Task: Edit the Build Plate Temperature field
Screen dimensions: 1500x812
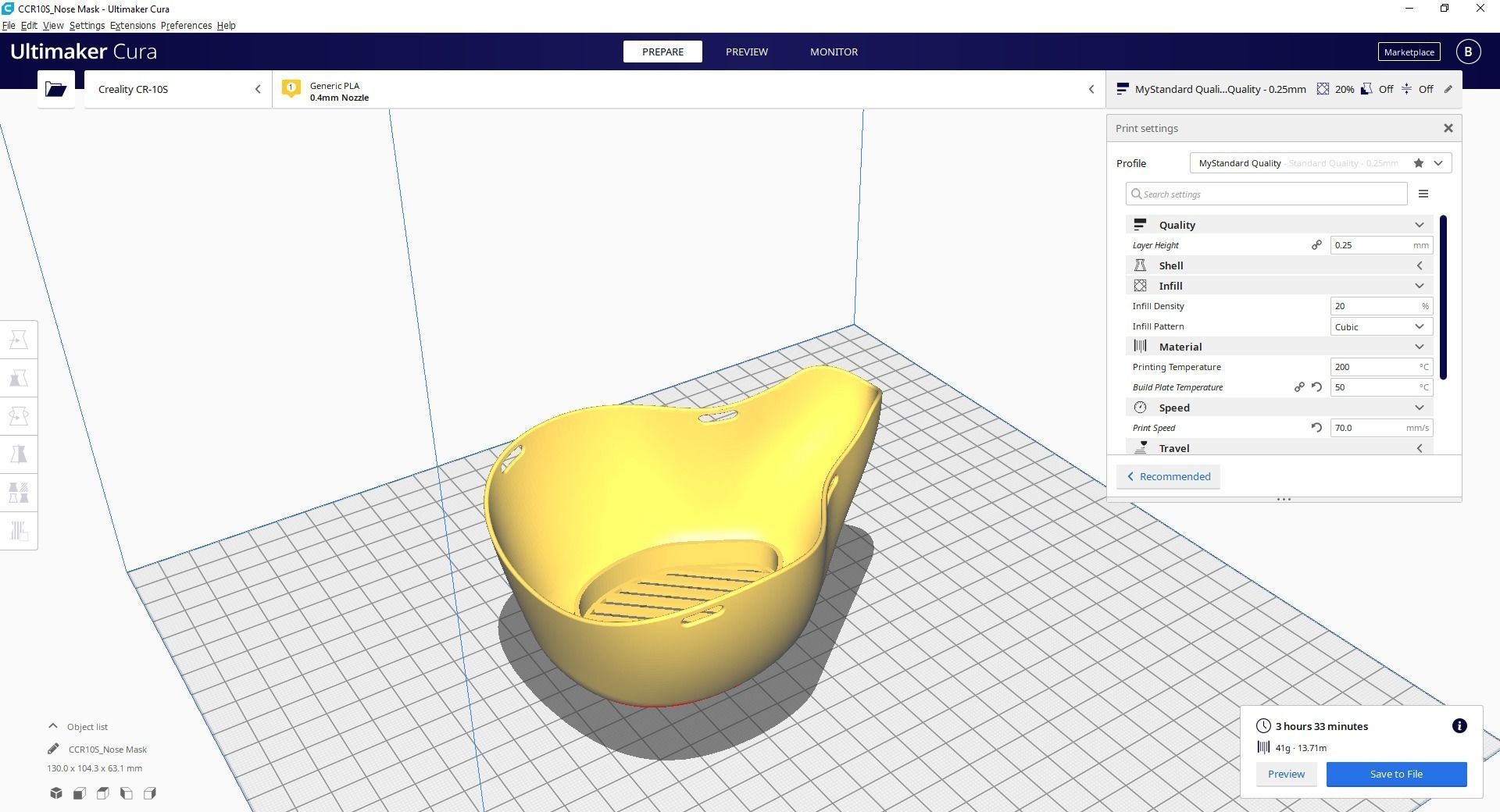Action: coord(1381,387)
